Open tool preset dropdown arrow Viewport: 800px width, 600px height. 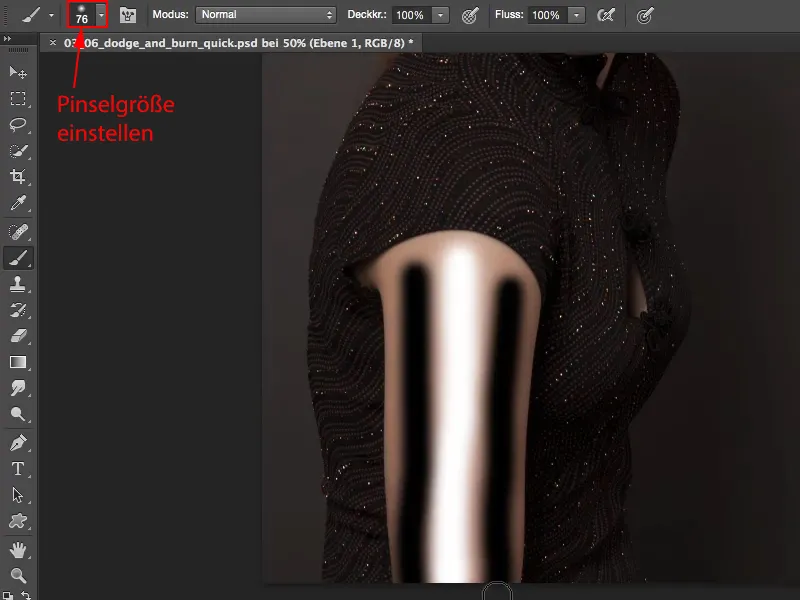[x=51, y=15]
